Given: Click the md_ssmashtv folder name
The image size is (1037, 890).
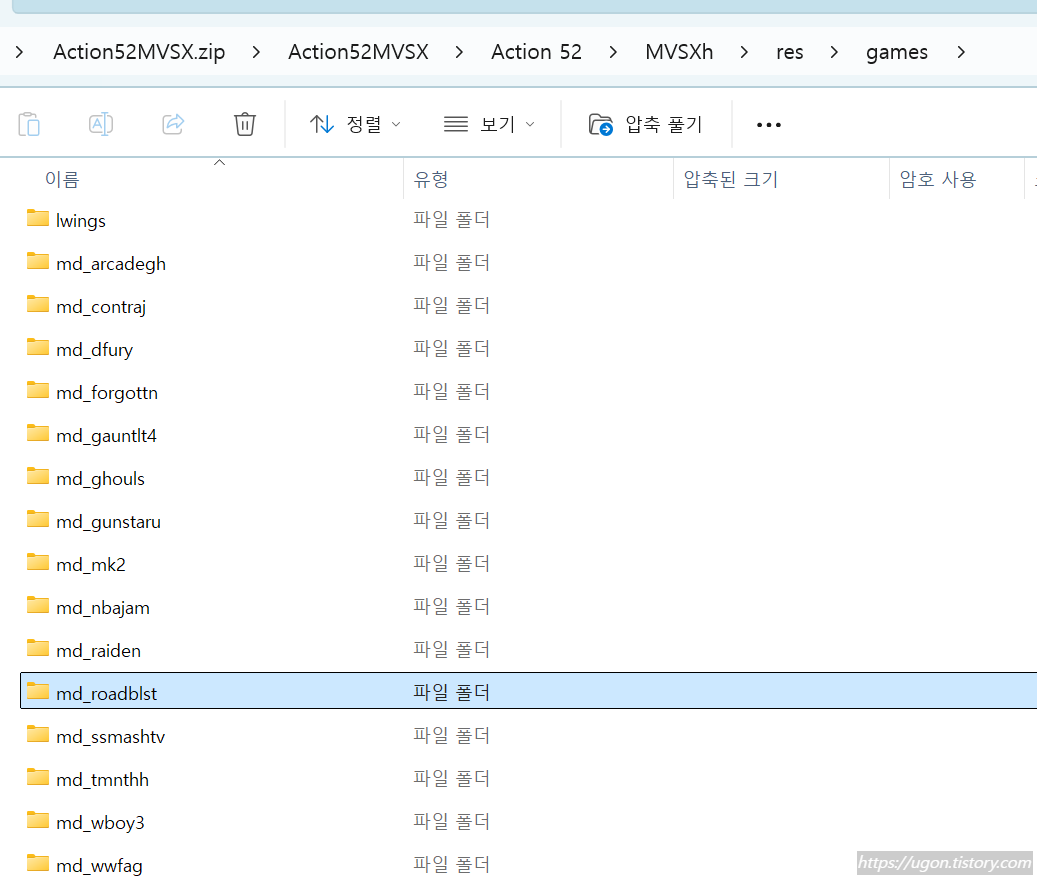Looking at the screenshot, I should (x=110, y=737).
